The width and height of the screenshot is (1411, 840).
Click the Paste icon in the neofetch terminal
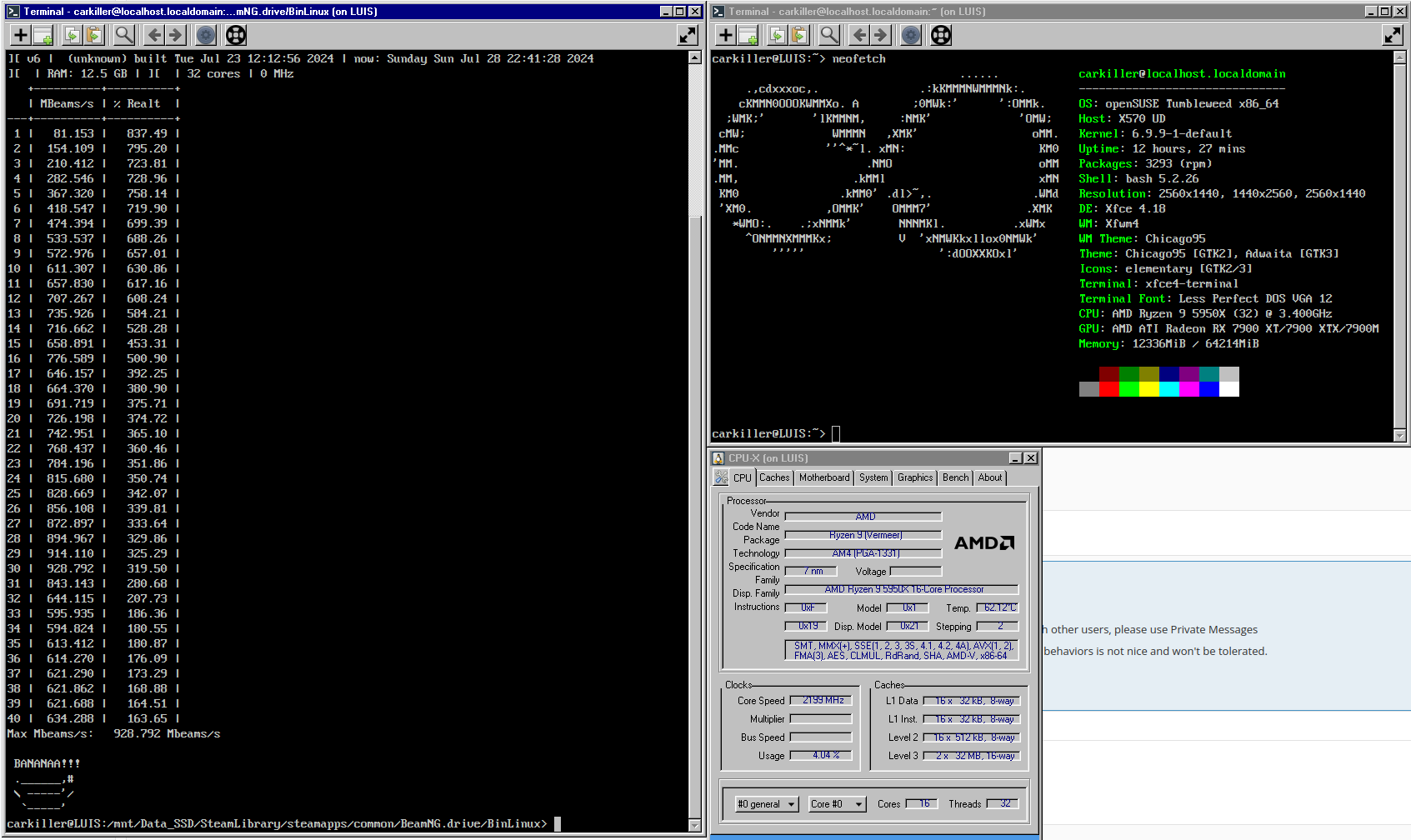(799, 35)
